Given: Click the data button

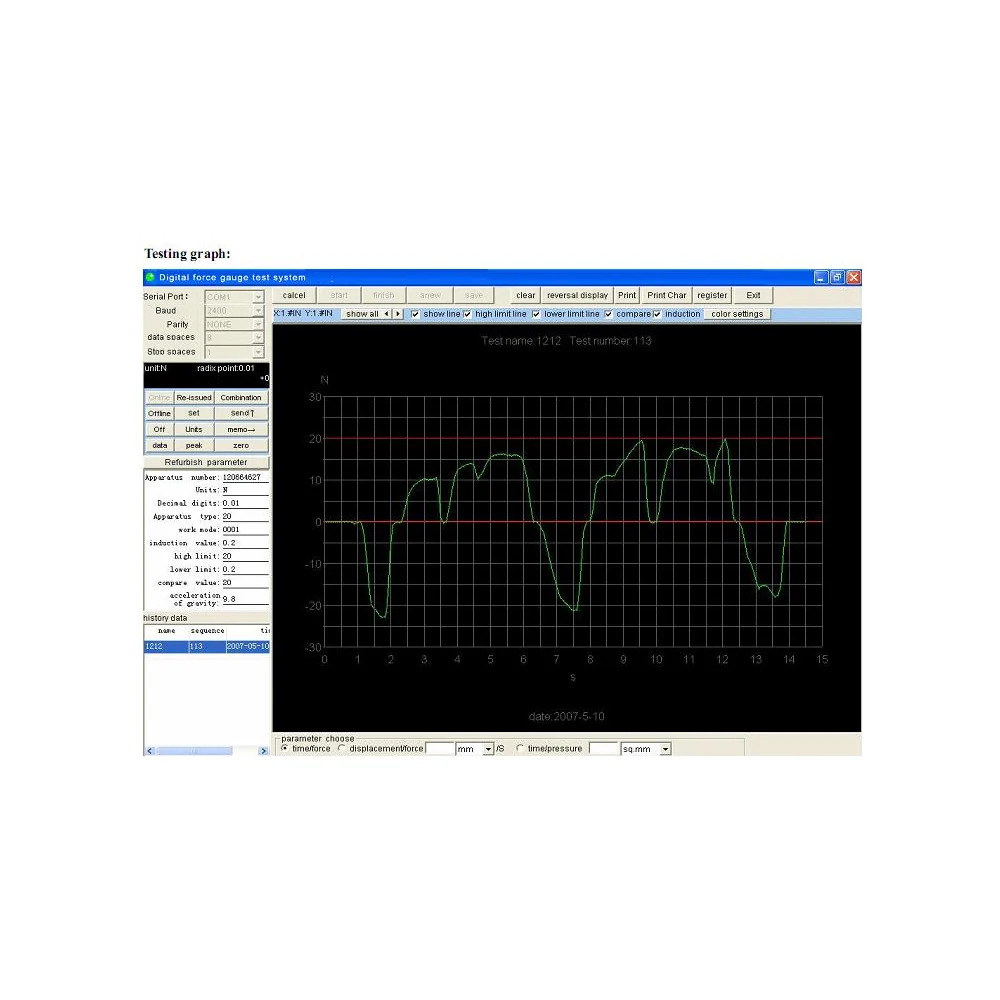Looking at the screenshot, I should [159, 445].
